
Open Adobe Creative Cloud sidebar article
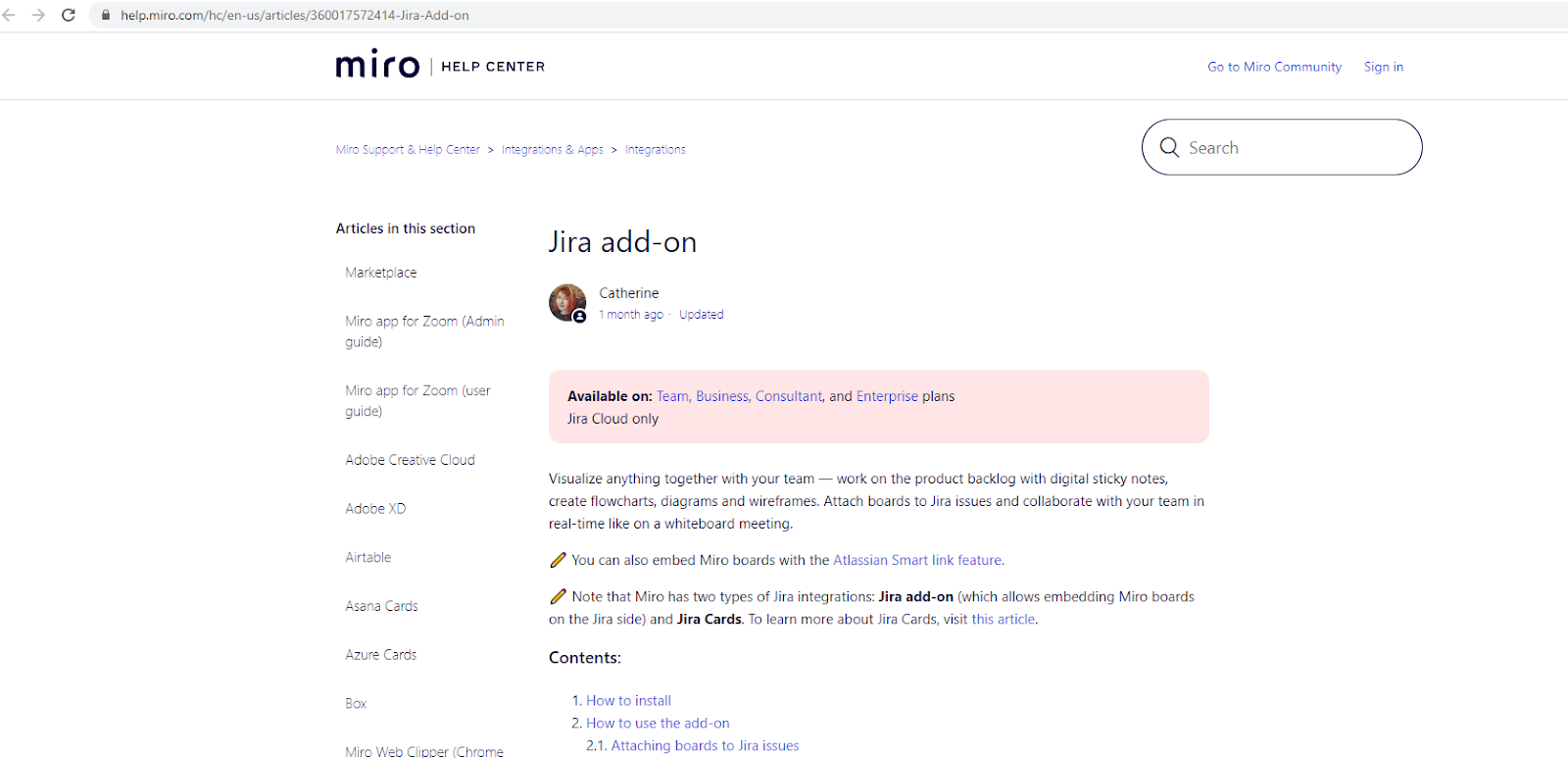point(410,460)
